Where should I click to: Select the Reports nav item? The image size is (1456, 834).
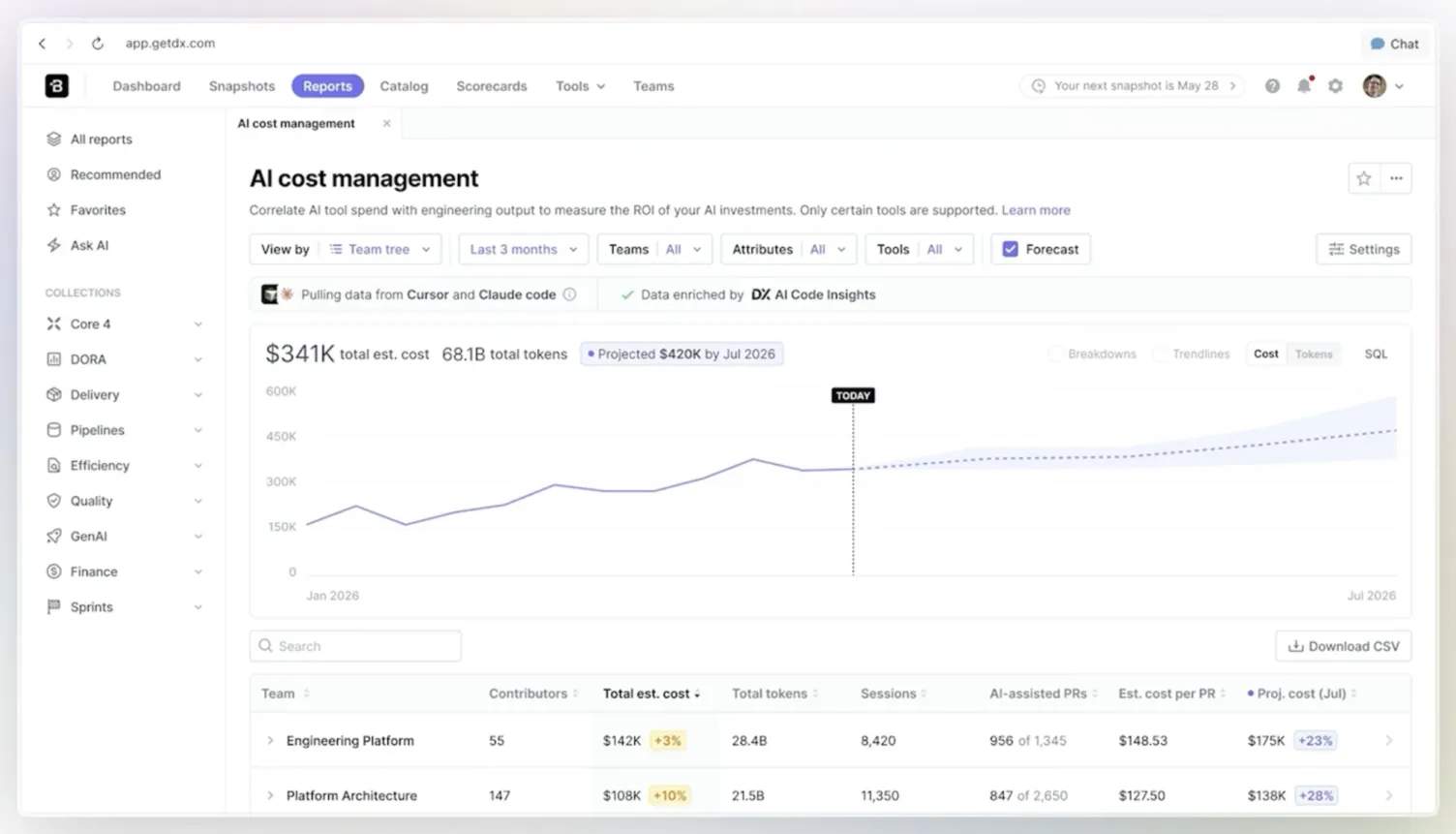(327, 86)
